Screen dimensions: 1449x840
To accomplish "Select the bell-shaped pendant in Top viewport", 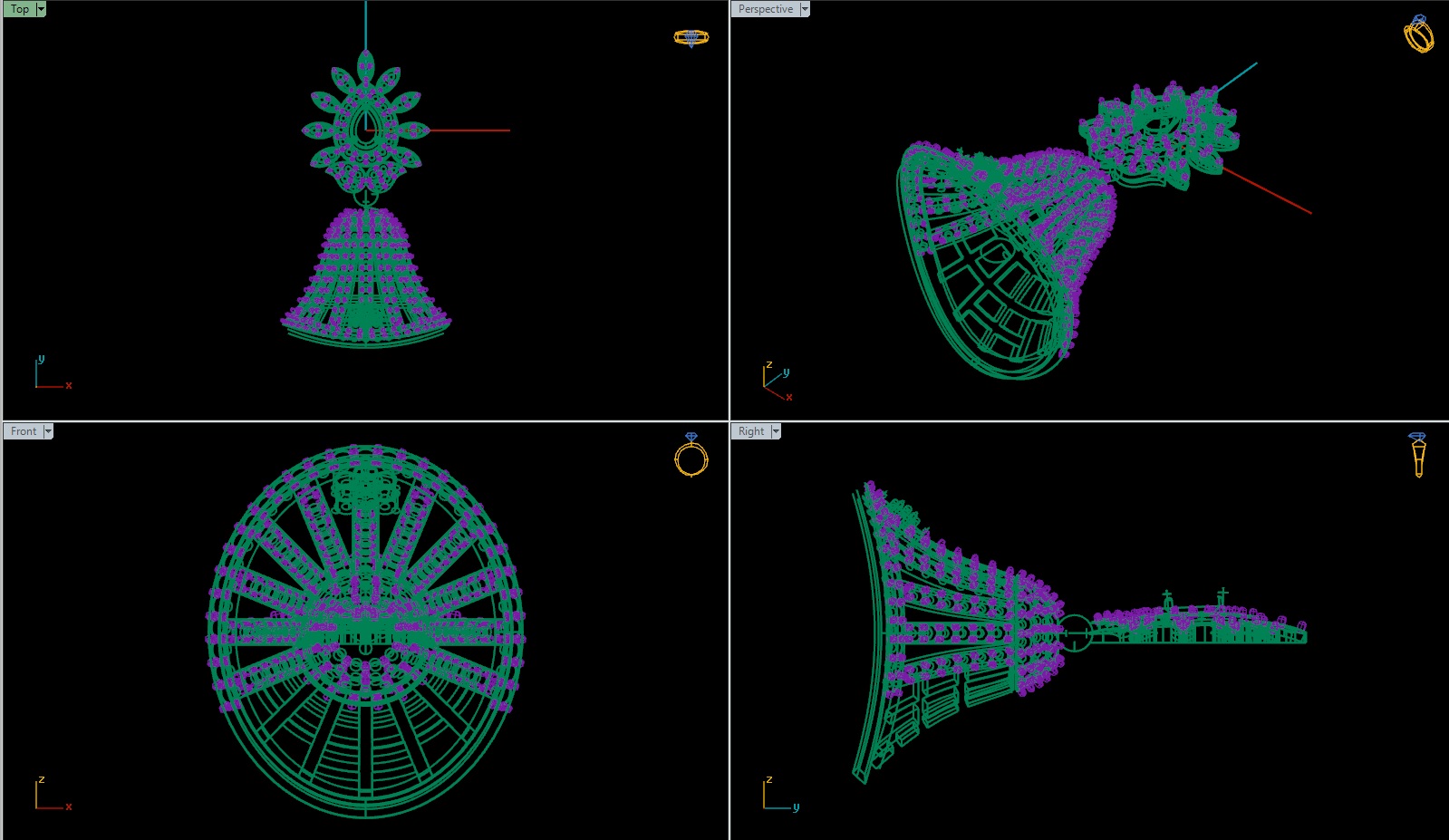I will [365, 276].
